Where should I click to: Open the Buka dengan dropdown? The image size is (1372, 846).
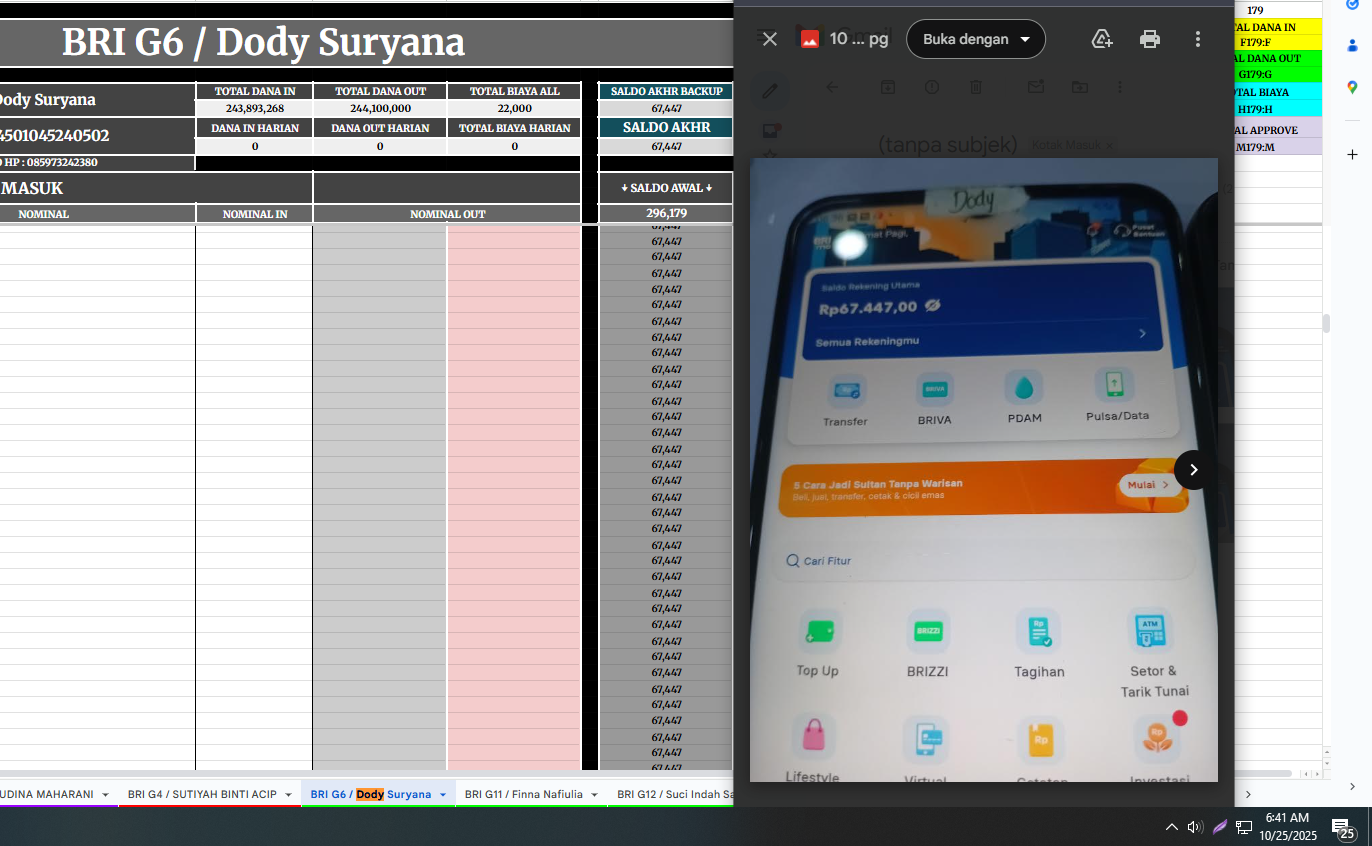(x=976, y=39)
